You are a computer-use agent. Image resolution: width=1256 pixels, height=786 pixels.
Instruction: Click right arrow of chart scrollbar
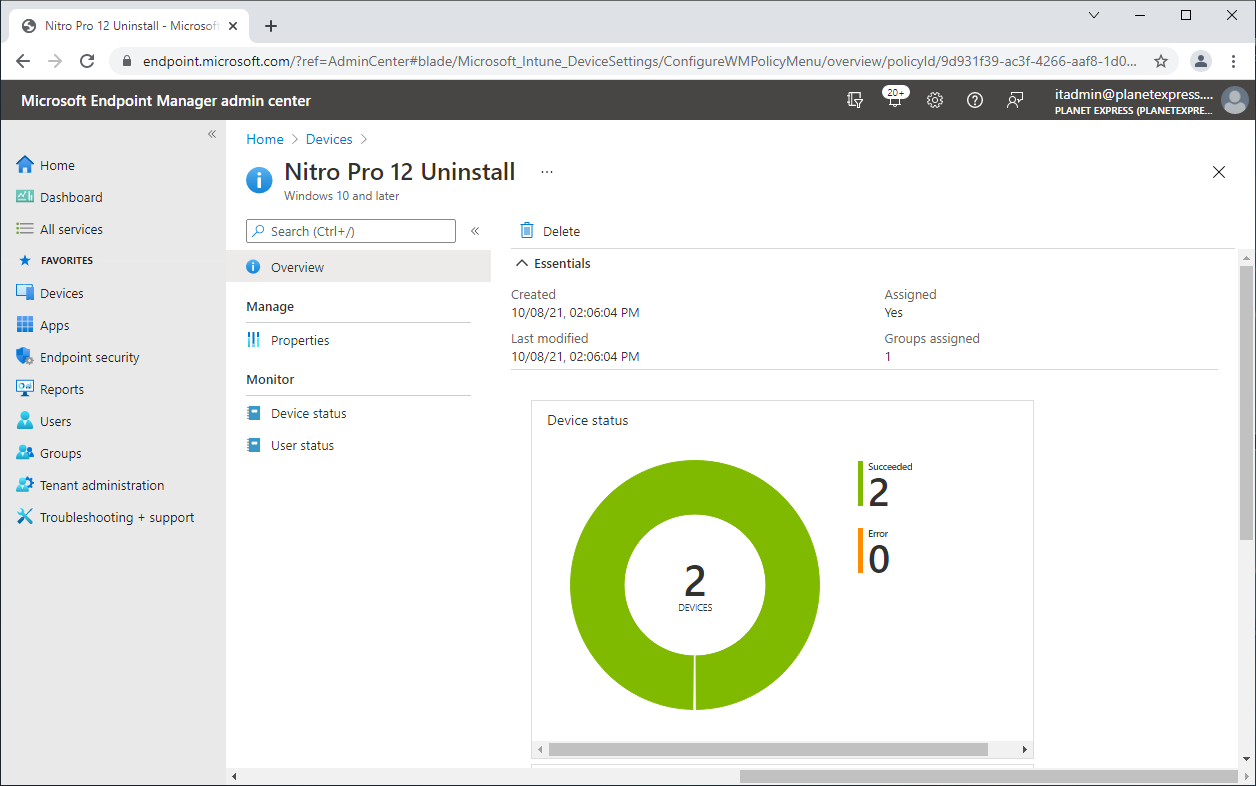[1024, 749]
